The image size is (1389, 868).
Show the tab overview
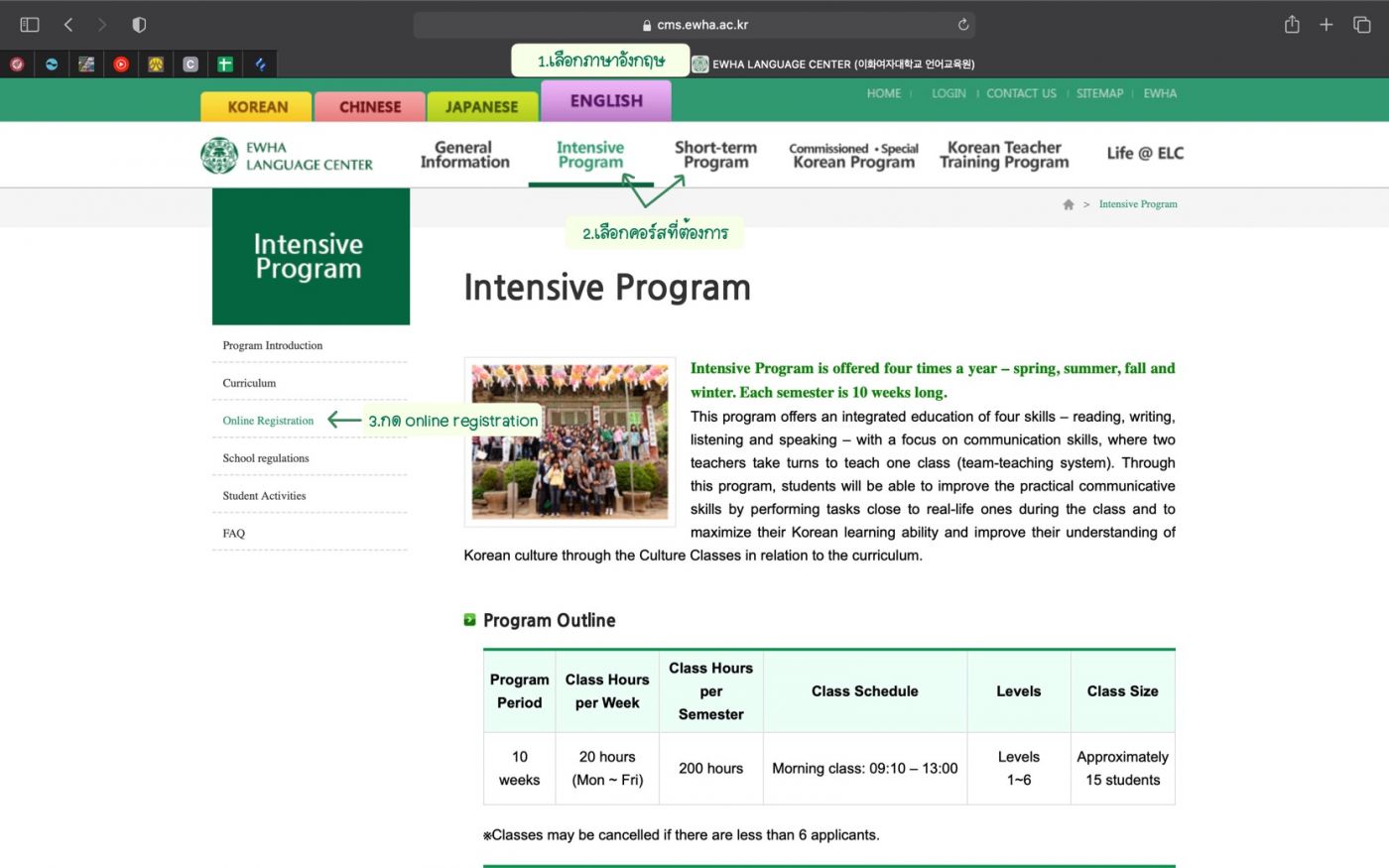tap(1361, 25)
